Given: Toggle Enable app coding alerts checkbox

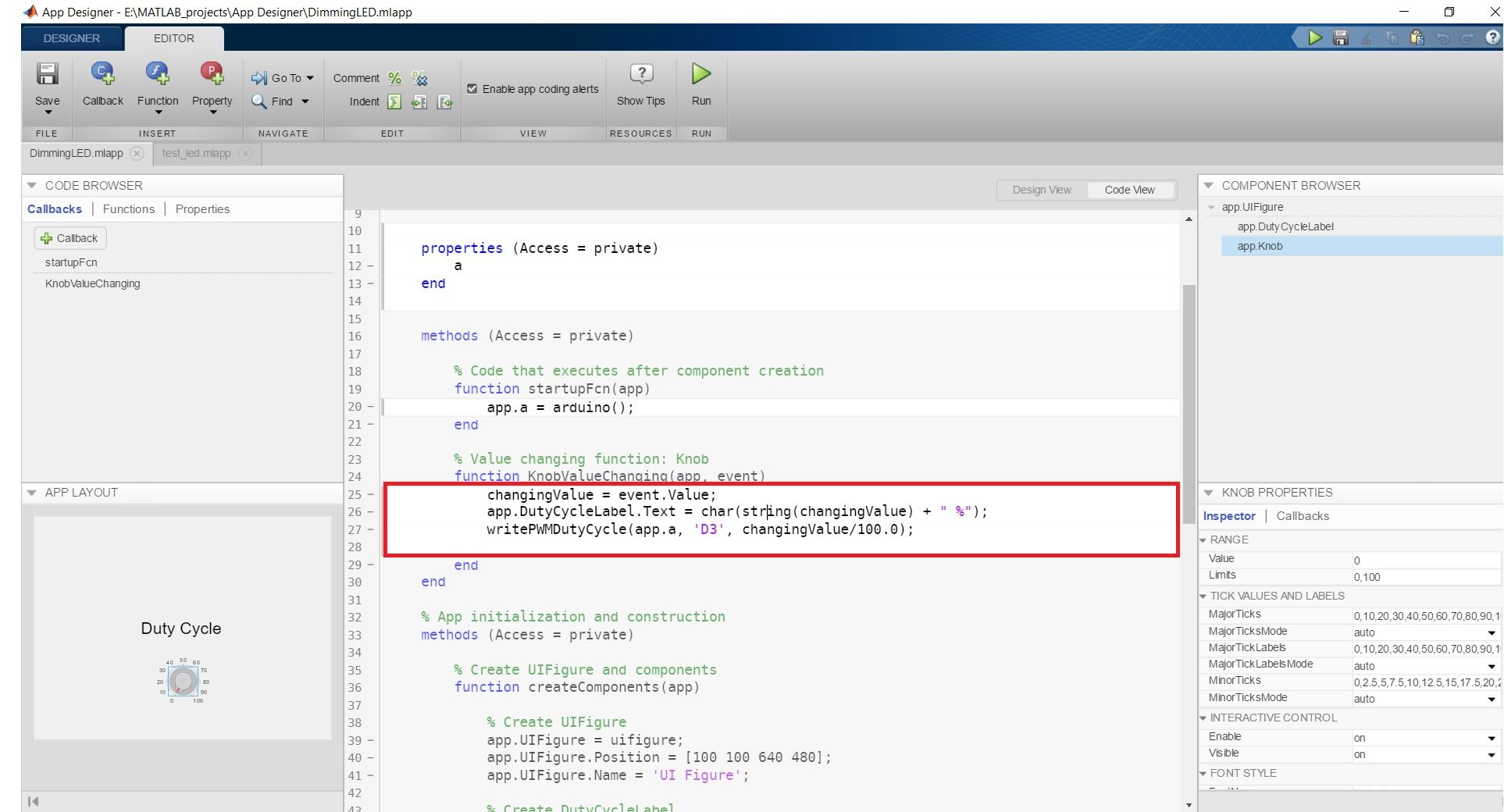Looking at the screenshot, I should click(472, 88).
